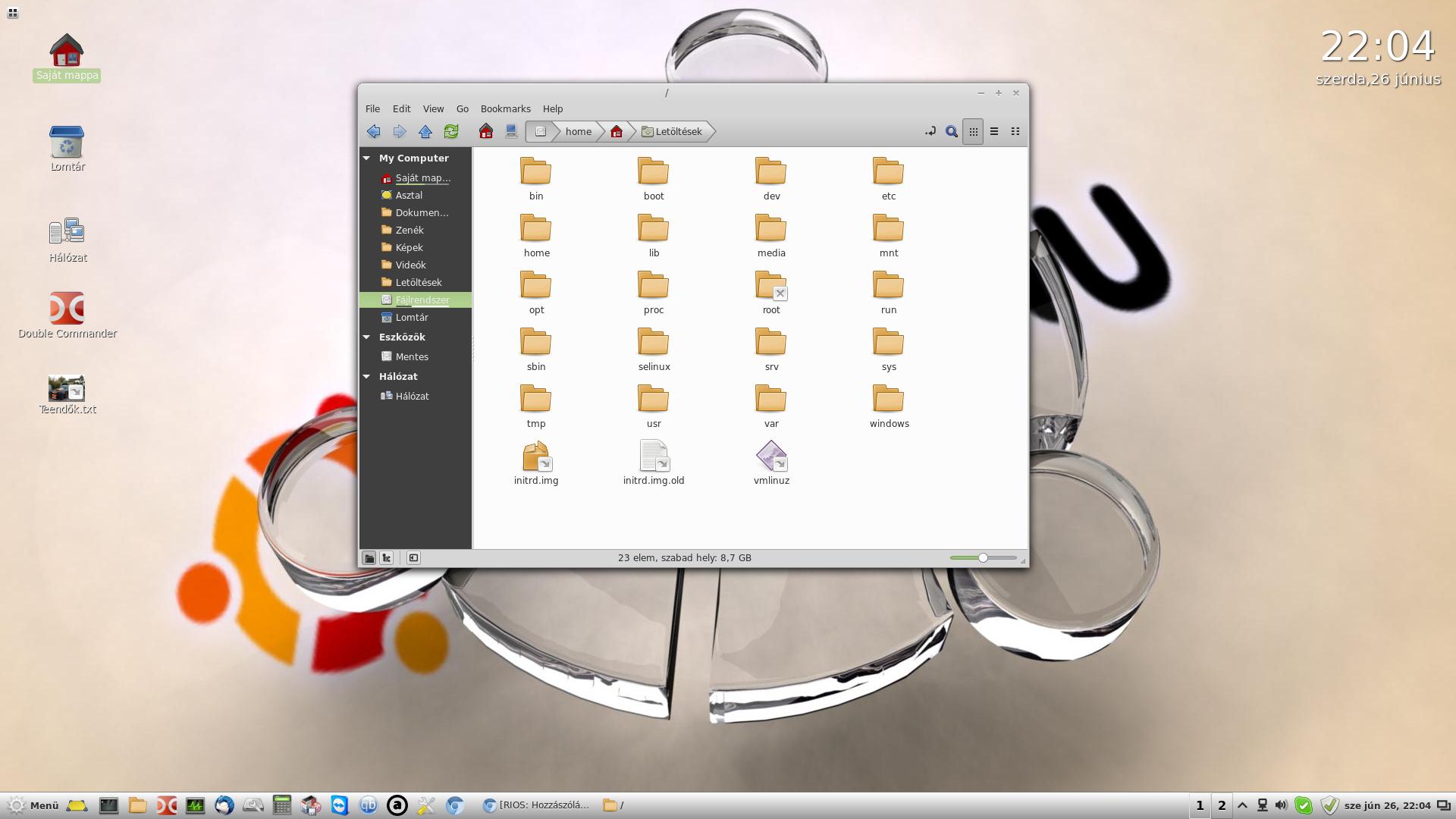Open the Help menu
Screen dimensions: 1456x819
click(x=553, y=109)
